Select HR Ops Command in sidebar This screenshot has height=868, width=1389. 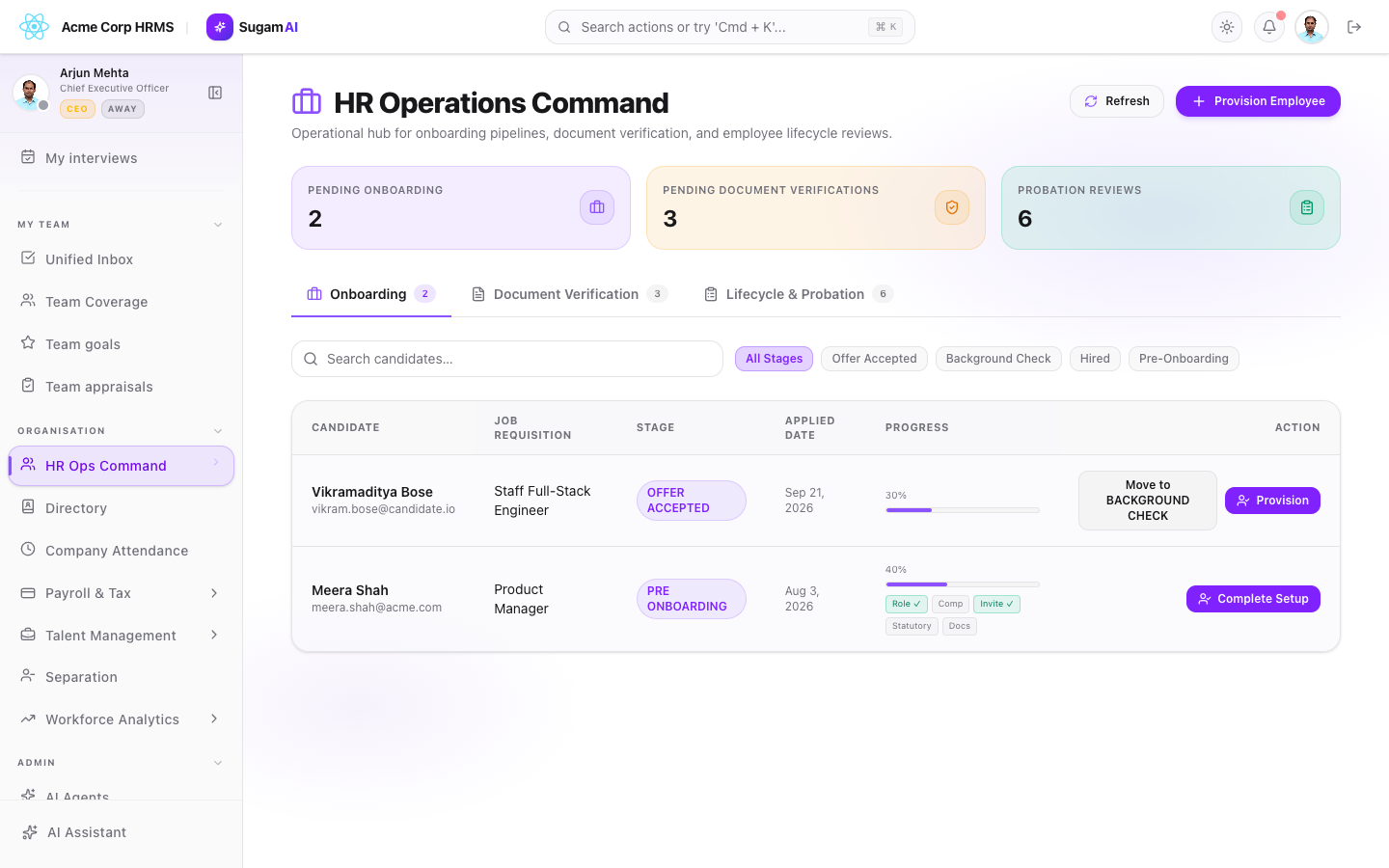pyautogui.click(x=121, y=466)
